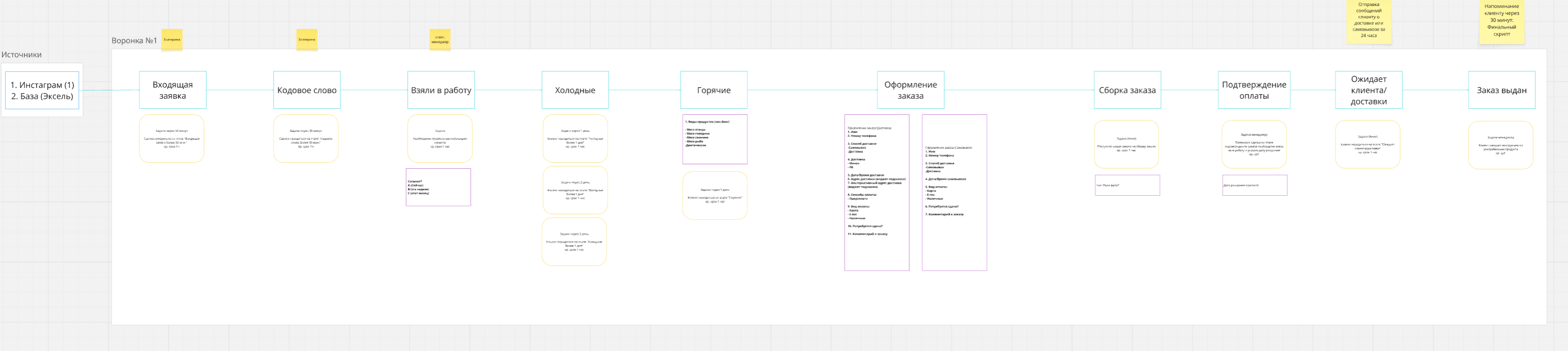Select the 'Виды продуктов' purple box
This screenshot has height=351, width=1568.
715,139
